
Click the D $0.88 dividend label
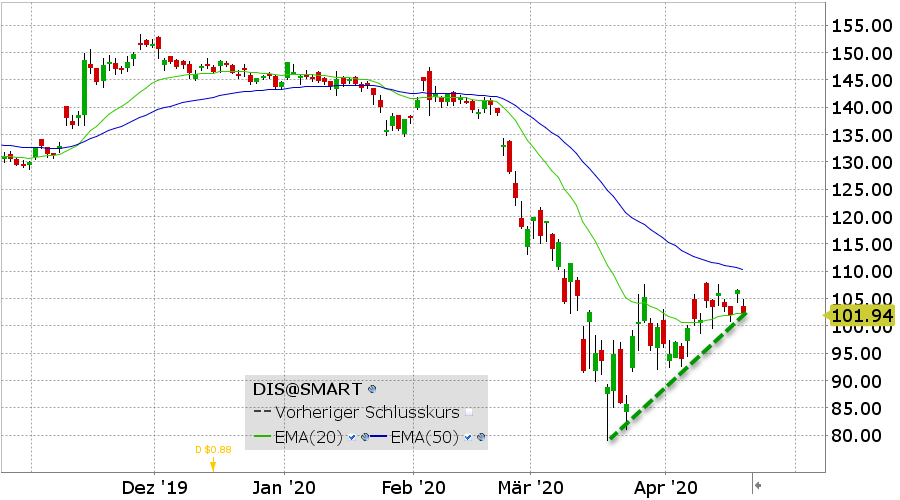pos(214,449)
